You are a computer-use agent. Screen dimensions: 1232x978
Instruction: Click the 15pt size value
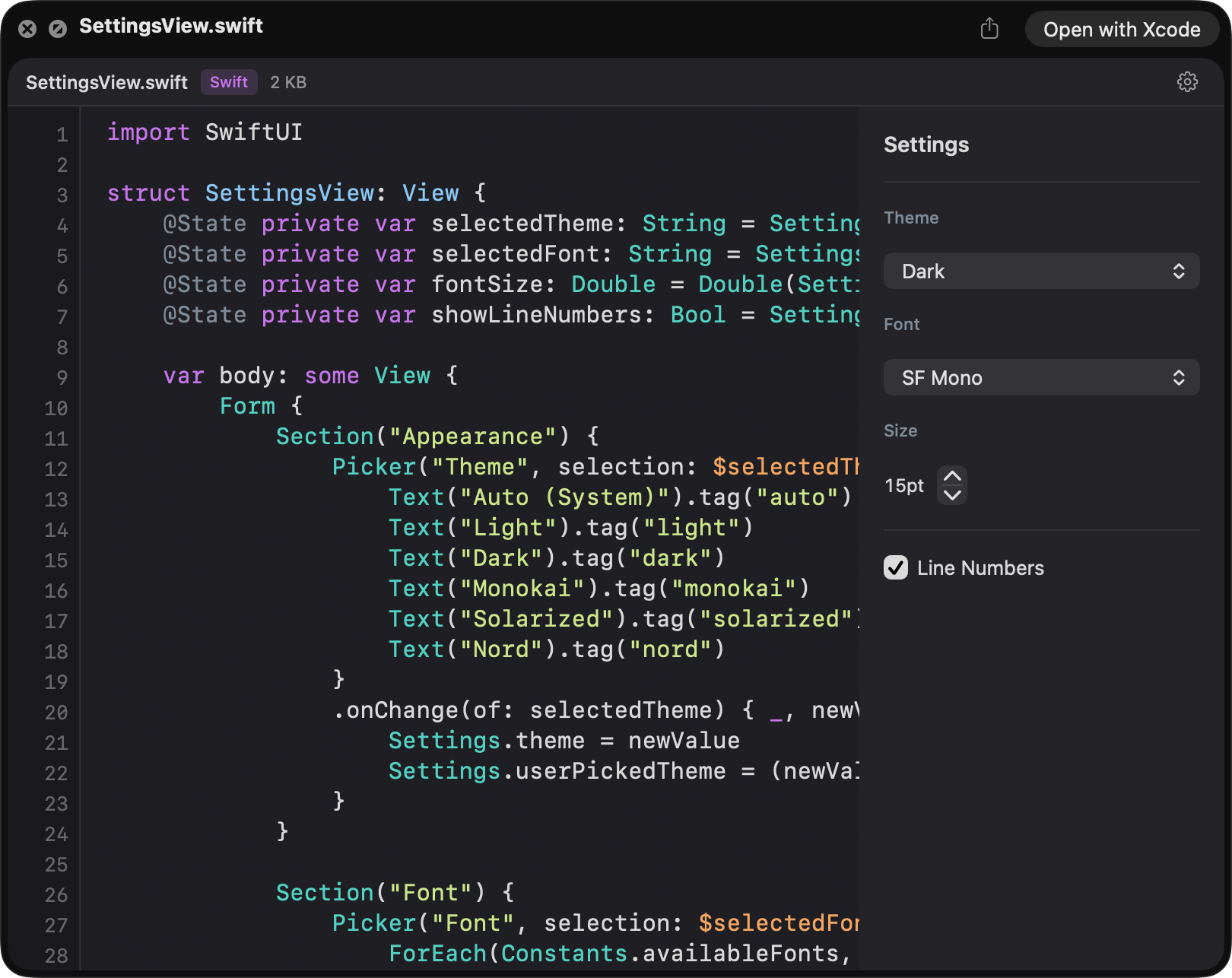point(904,485)
